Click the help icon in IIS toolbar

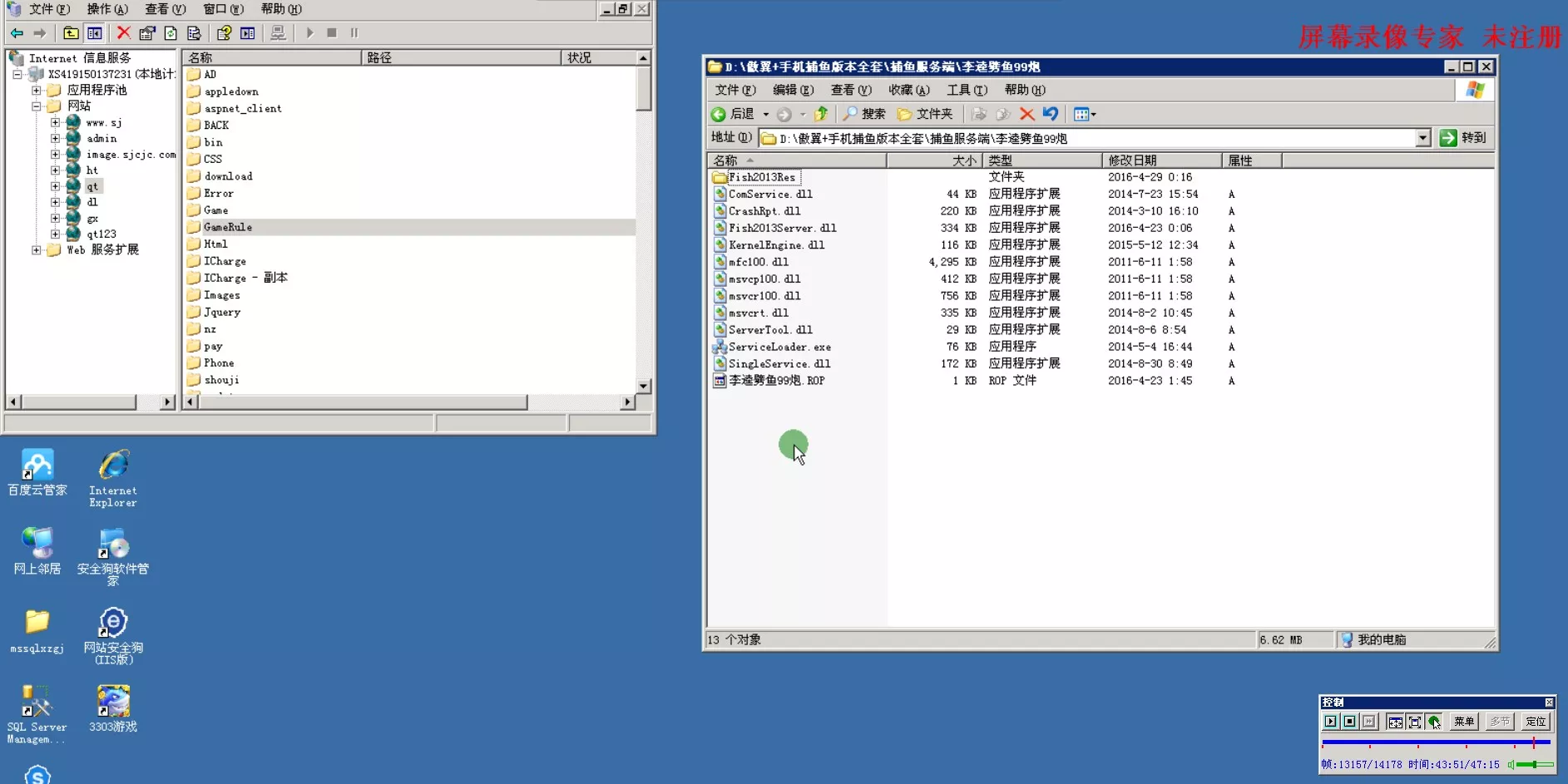tap(224, 32)
